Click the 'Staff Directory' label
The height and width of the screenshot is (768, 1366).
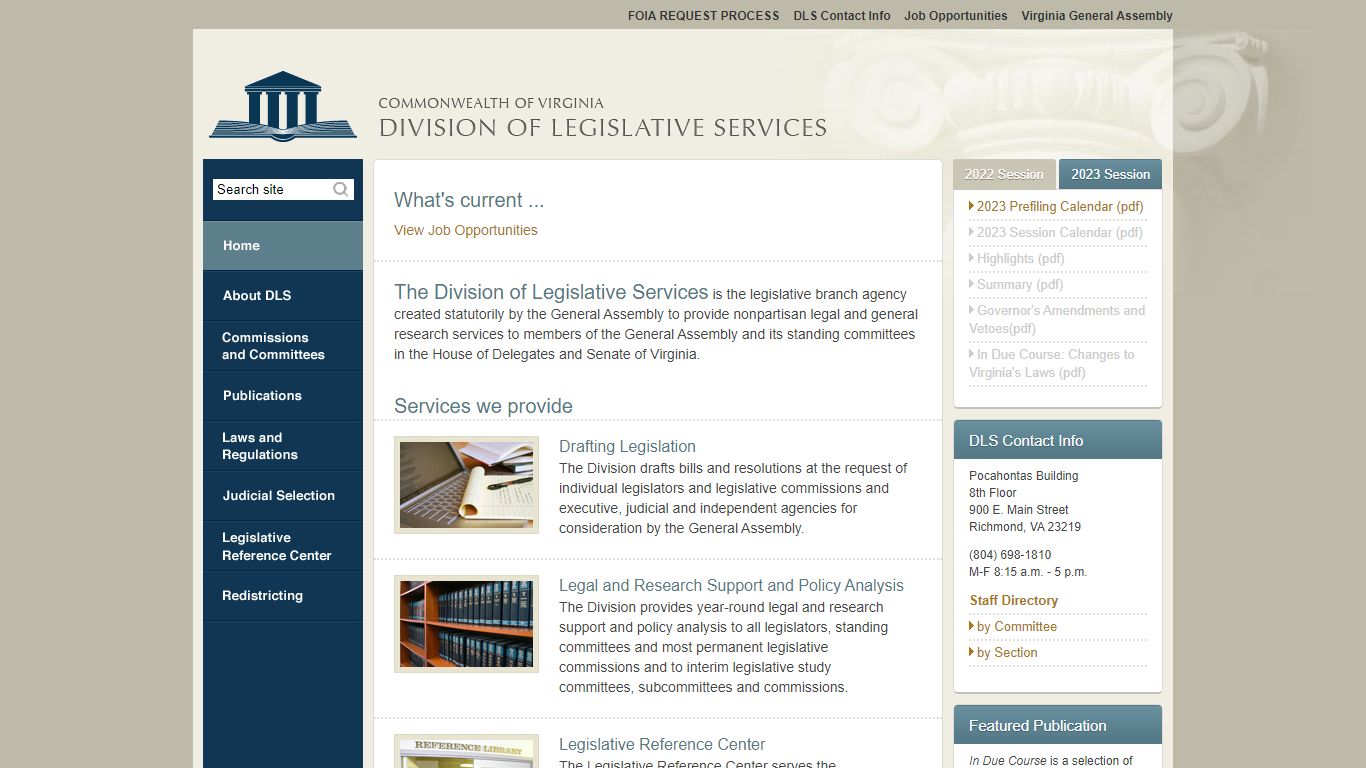pyautogui.click(x=1014, y=600)
